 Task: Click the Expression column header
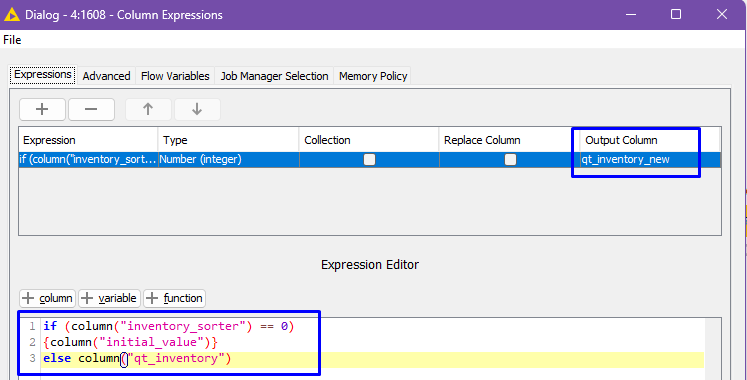coord(88,140)
